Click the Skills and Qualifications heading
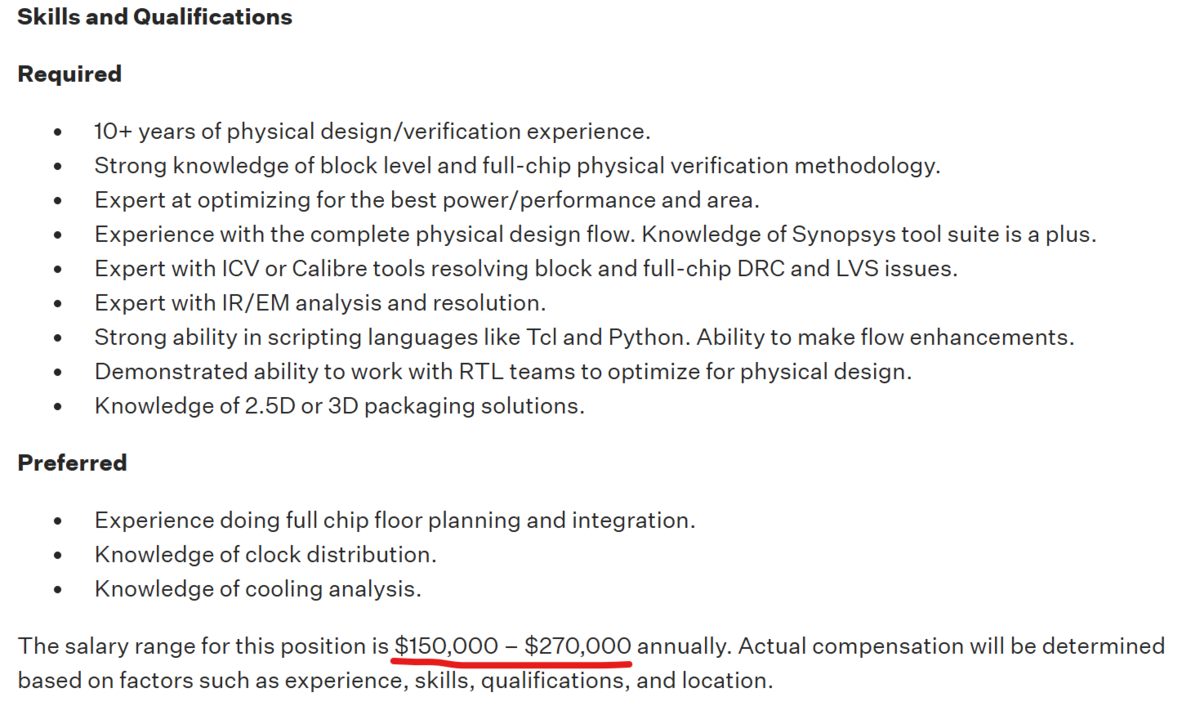The height and width of the screenshot is (715, 1200). pyautogui.click(x=155, y=17)
